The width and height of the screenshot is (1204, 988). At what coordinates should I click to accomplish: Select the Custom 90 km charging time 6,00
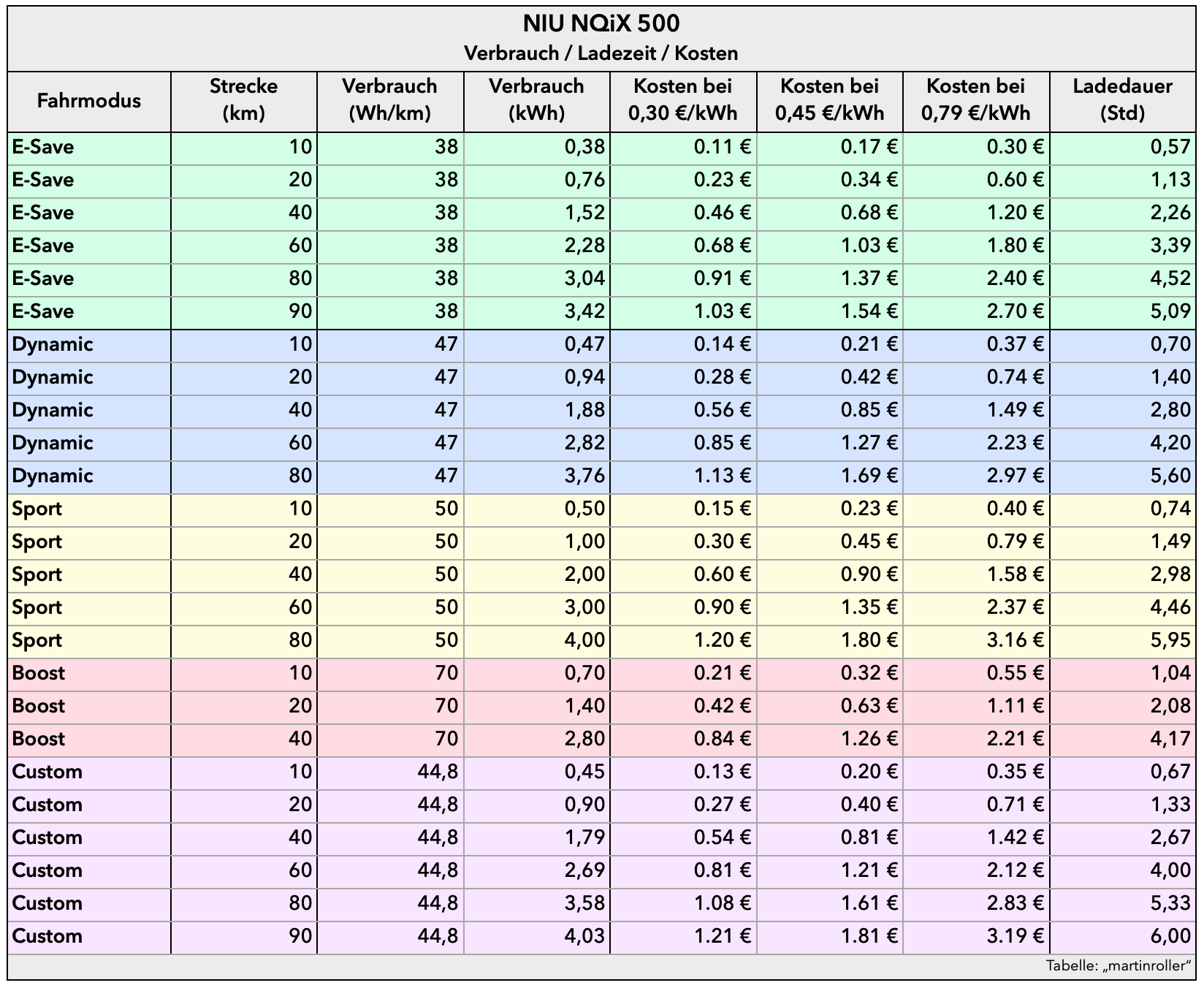point(1170,937)
